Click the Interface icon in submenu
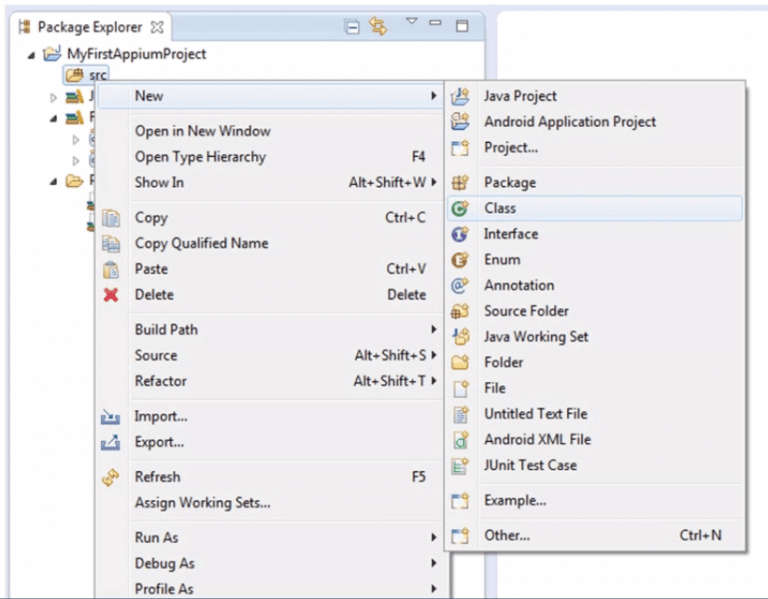Image resolution: width=768 pixels, height=599 pixels. [460, 234]
